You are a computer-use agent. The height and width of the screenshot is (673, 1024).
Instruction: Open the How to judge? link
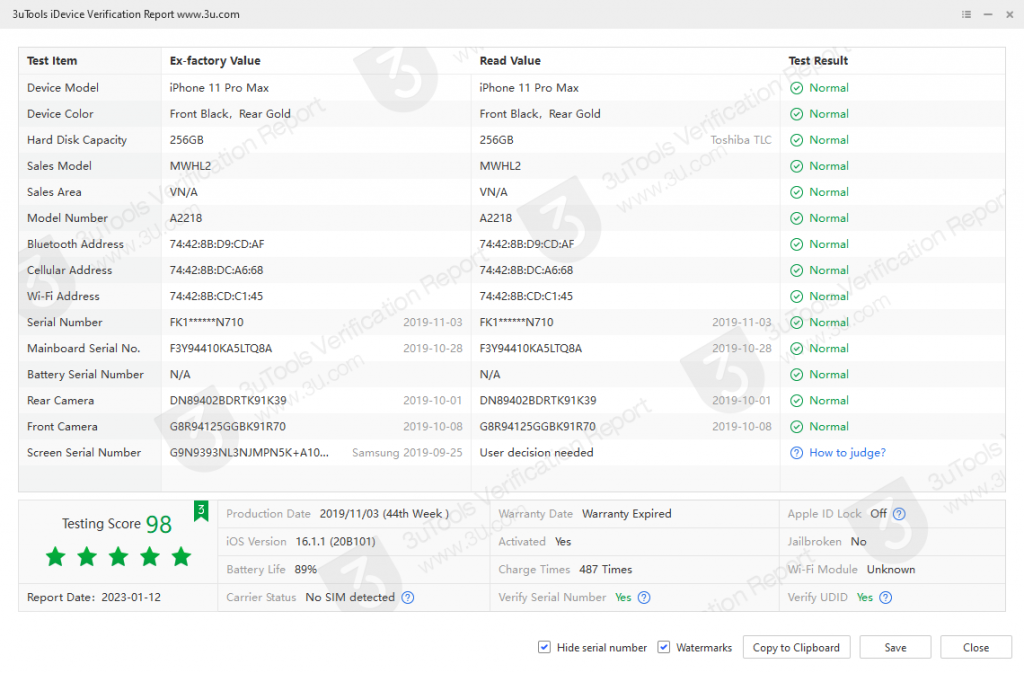click(847, 452)
